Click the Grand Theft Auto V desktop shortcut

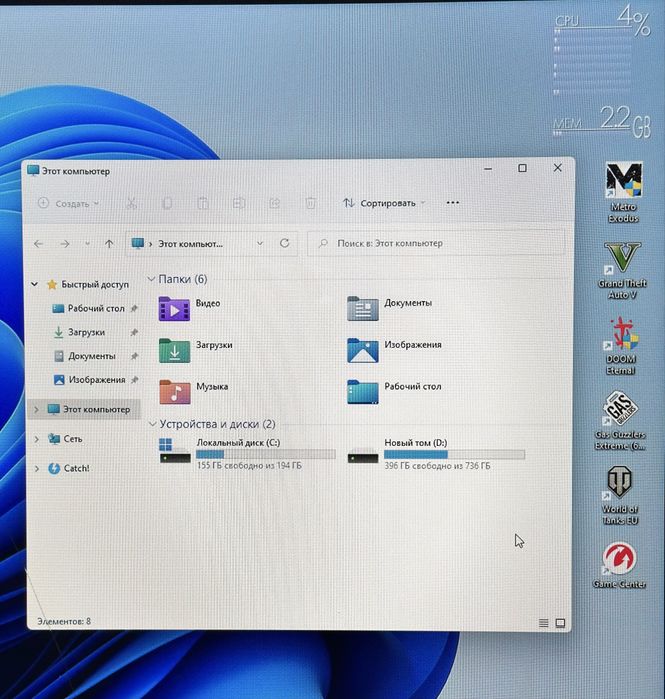[622, 270]
